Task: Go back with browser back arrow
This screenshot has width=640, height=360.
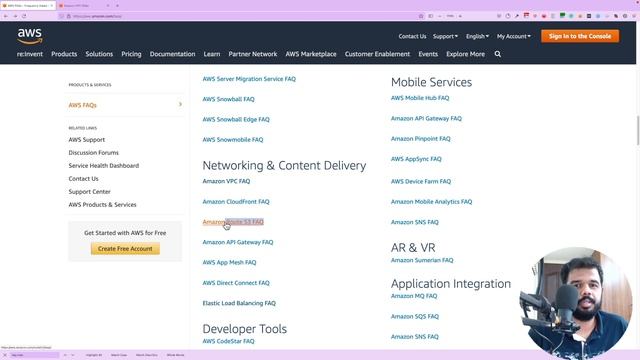Action: click(x=6, y=16)
